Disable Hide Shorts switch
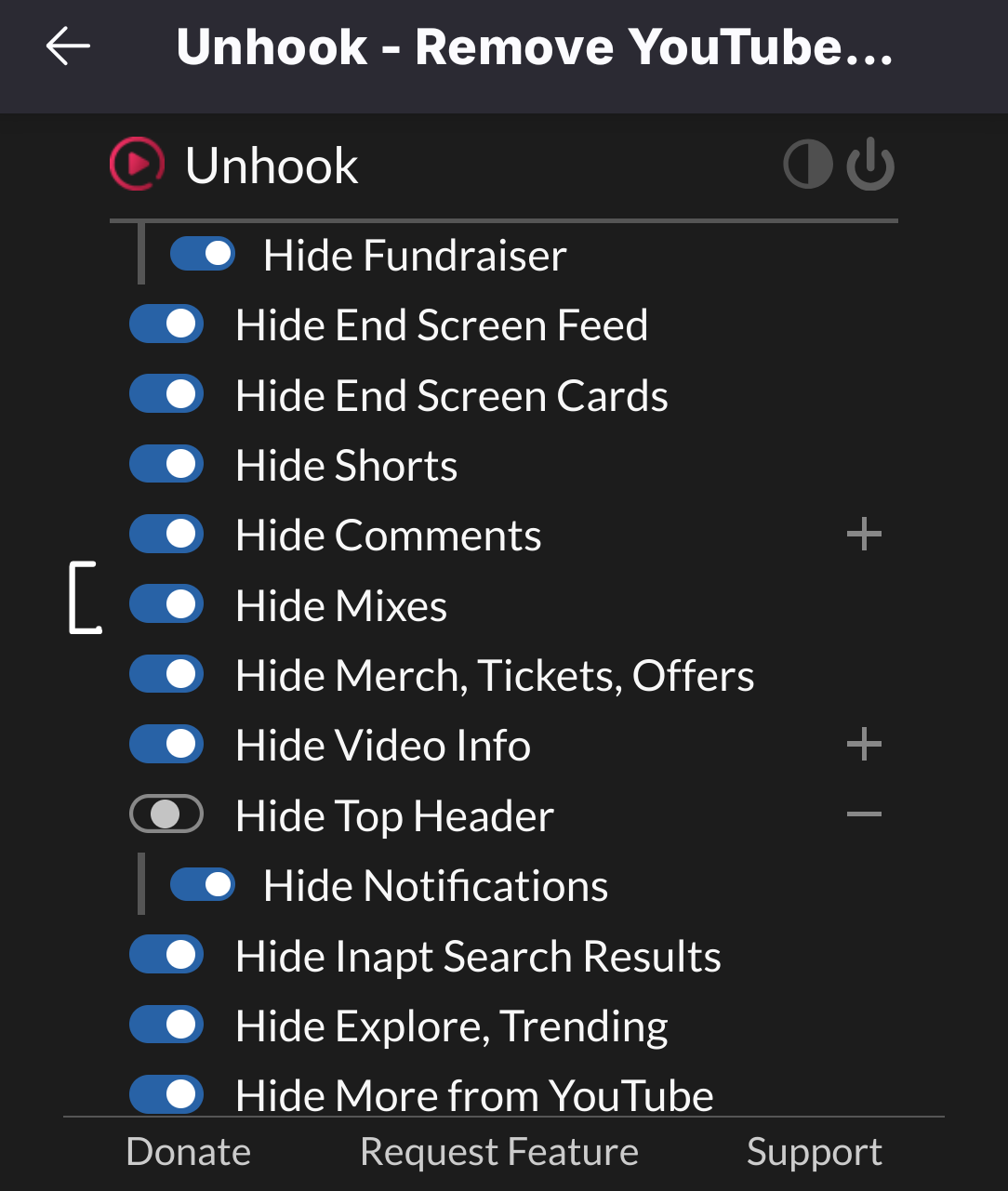1008x1191 pixels. tap(166, 464)
